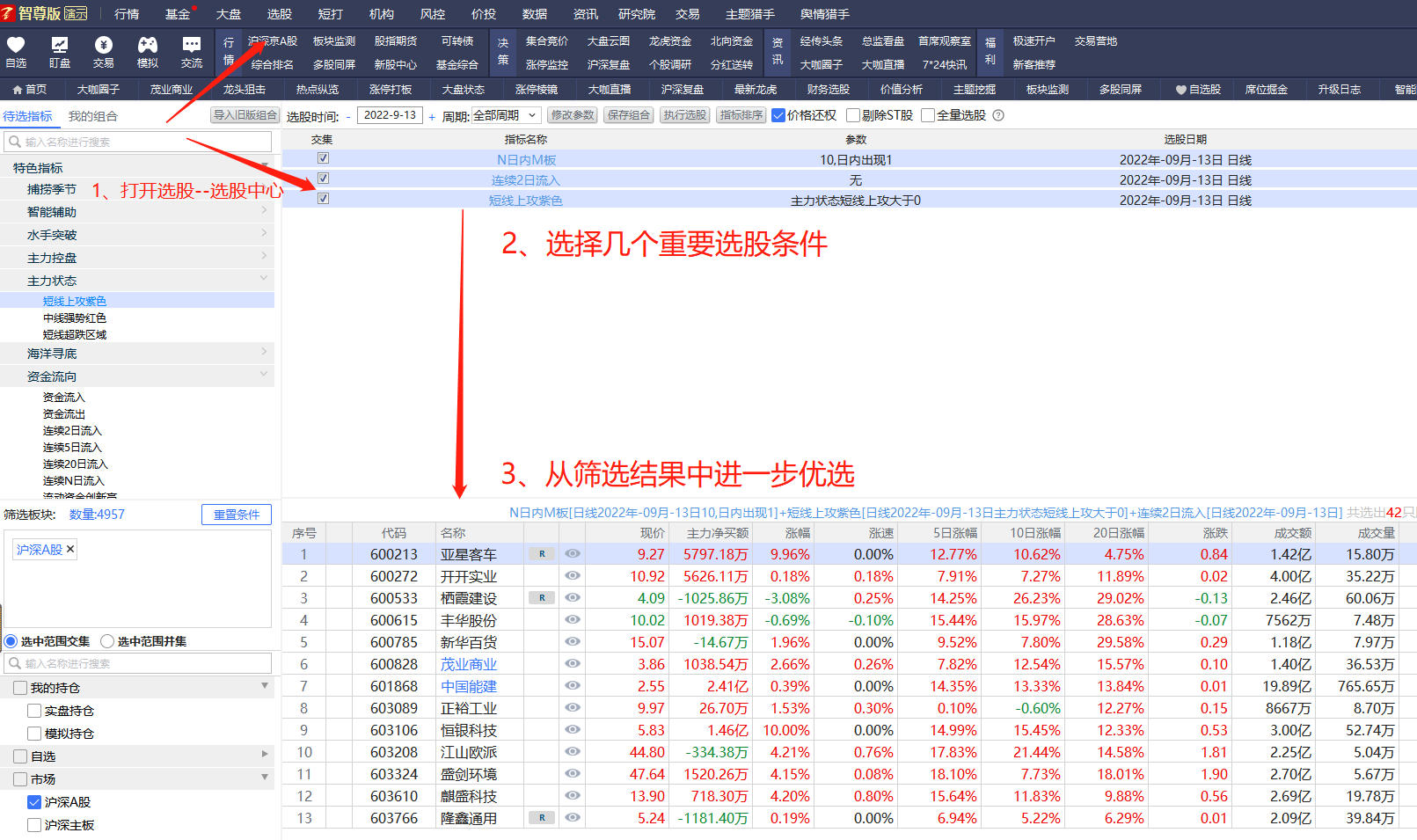Click the R badge for 隆鑫通用
This screenshot has height=840, width=1417.
point(542,818)
